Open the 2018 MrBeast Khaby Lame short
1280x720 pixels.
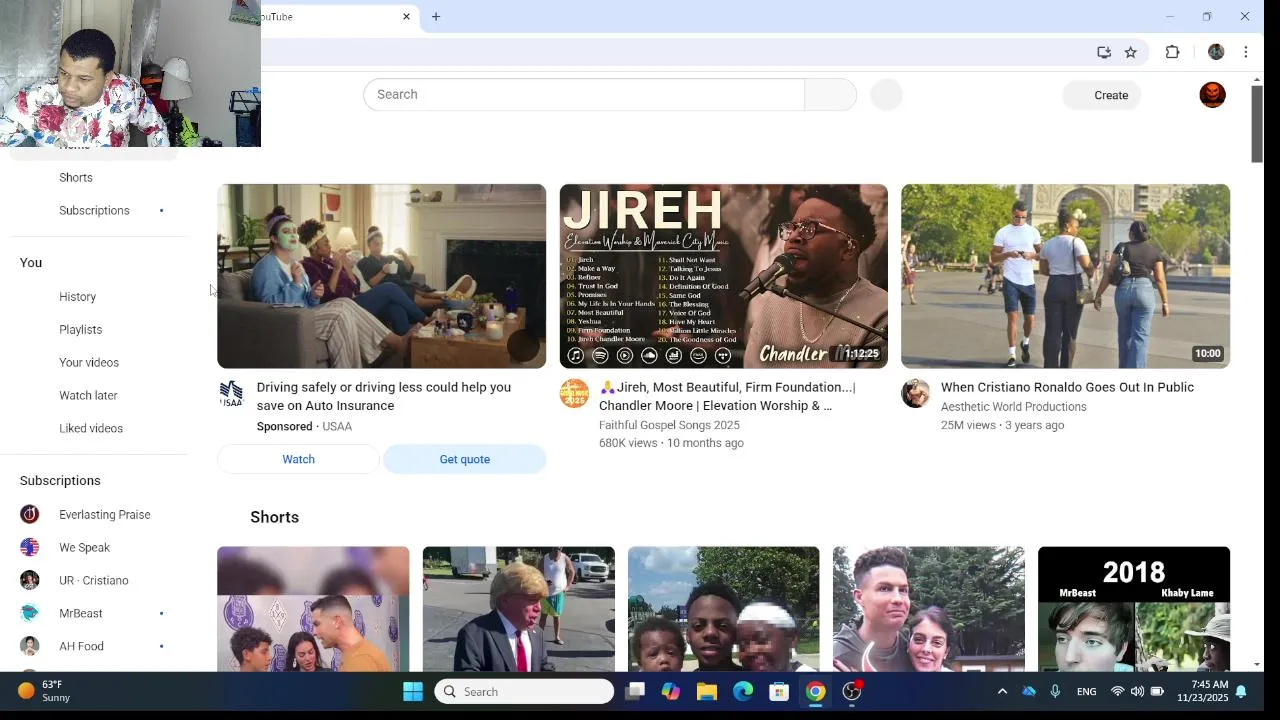(1134, 609)
